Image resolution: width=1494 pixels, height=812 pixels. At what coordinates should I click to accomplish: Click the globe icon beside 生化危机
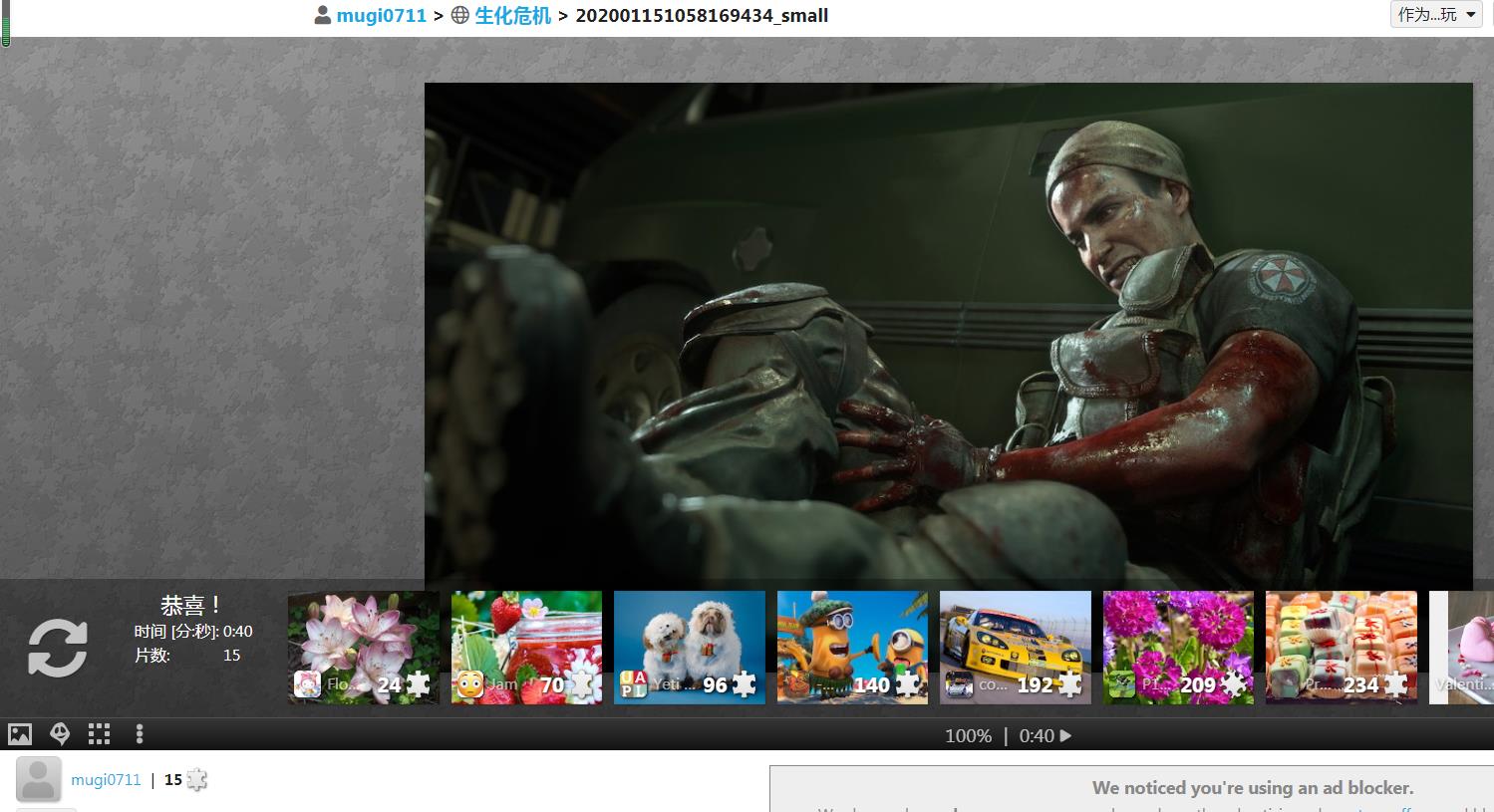459,15
